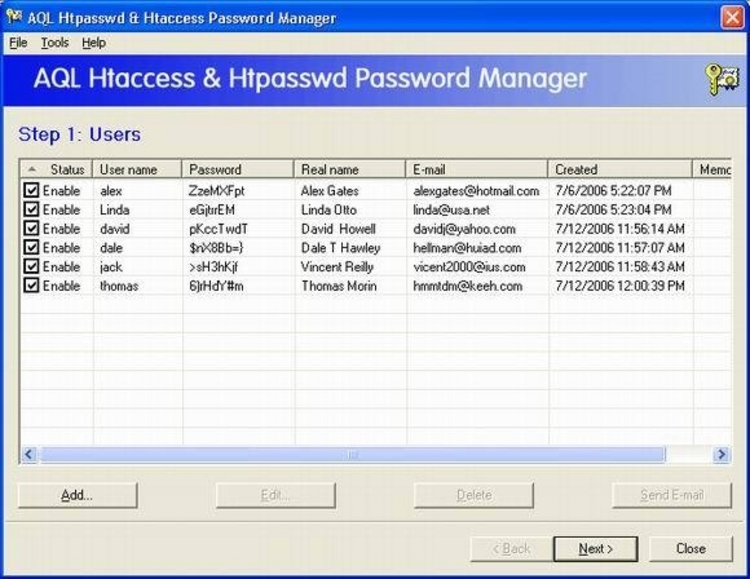Screen dimensions: 750x579
Task: Disable the checkbox for user thomas
Action: click(31, 286)
